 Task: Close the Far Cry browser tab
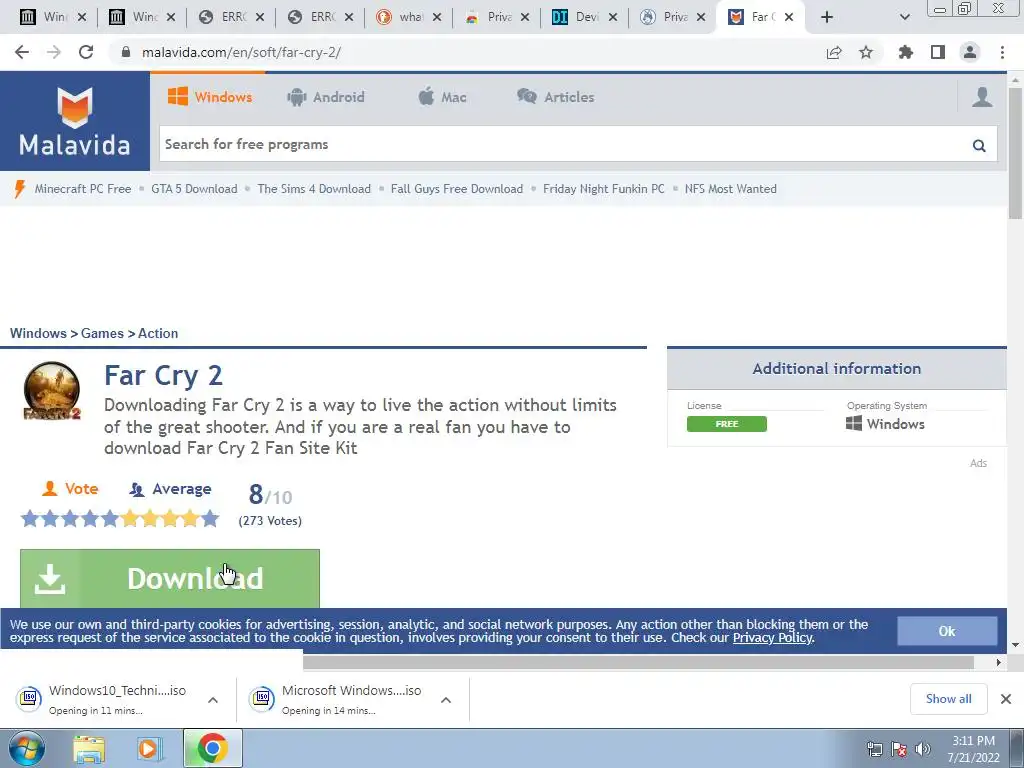pos(788,17)
